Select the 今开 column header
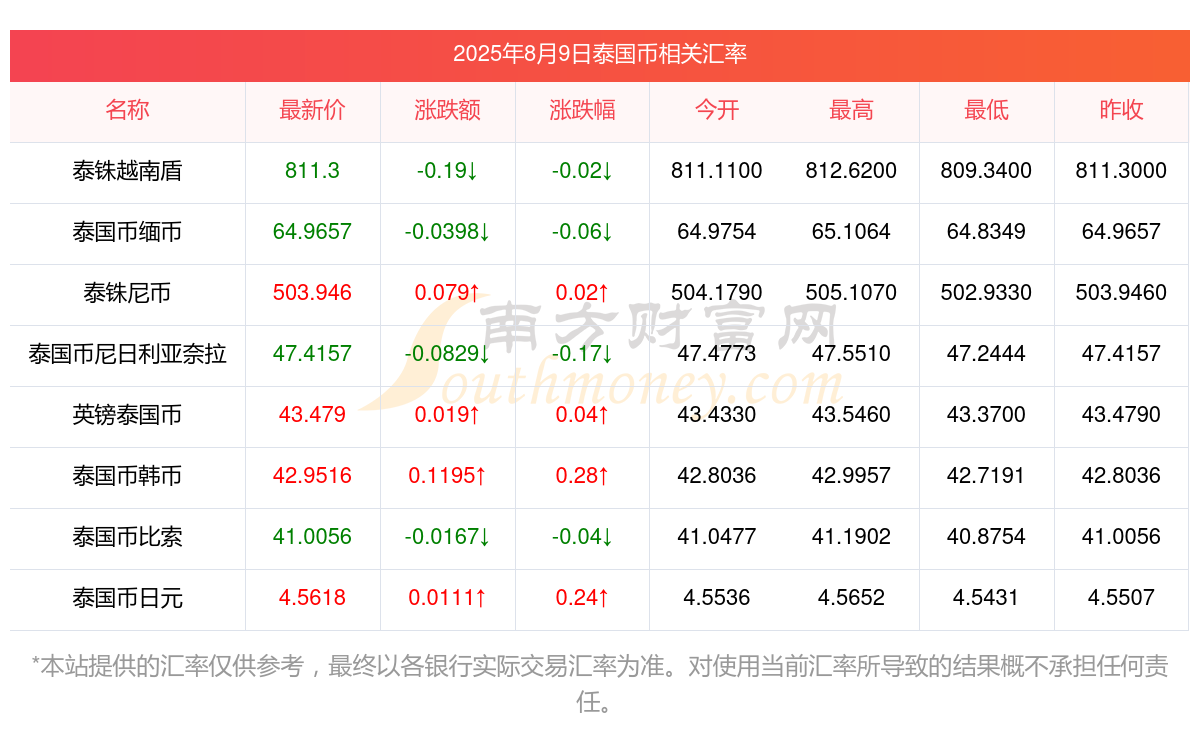This screenshot has width=1200, height=733. tap(717, 110)
